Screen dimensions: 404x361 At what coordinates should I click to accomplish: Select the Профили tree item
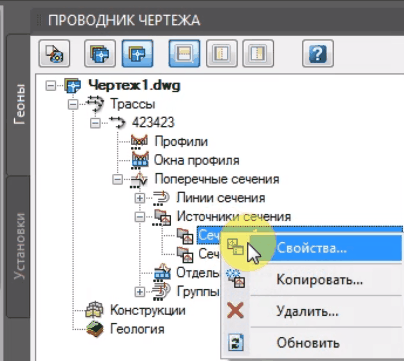[x=181, y=141]
